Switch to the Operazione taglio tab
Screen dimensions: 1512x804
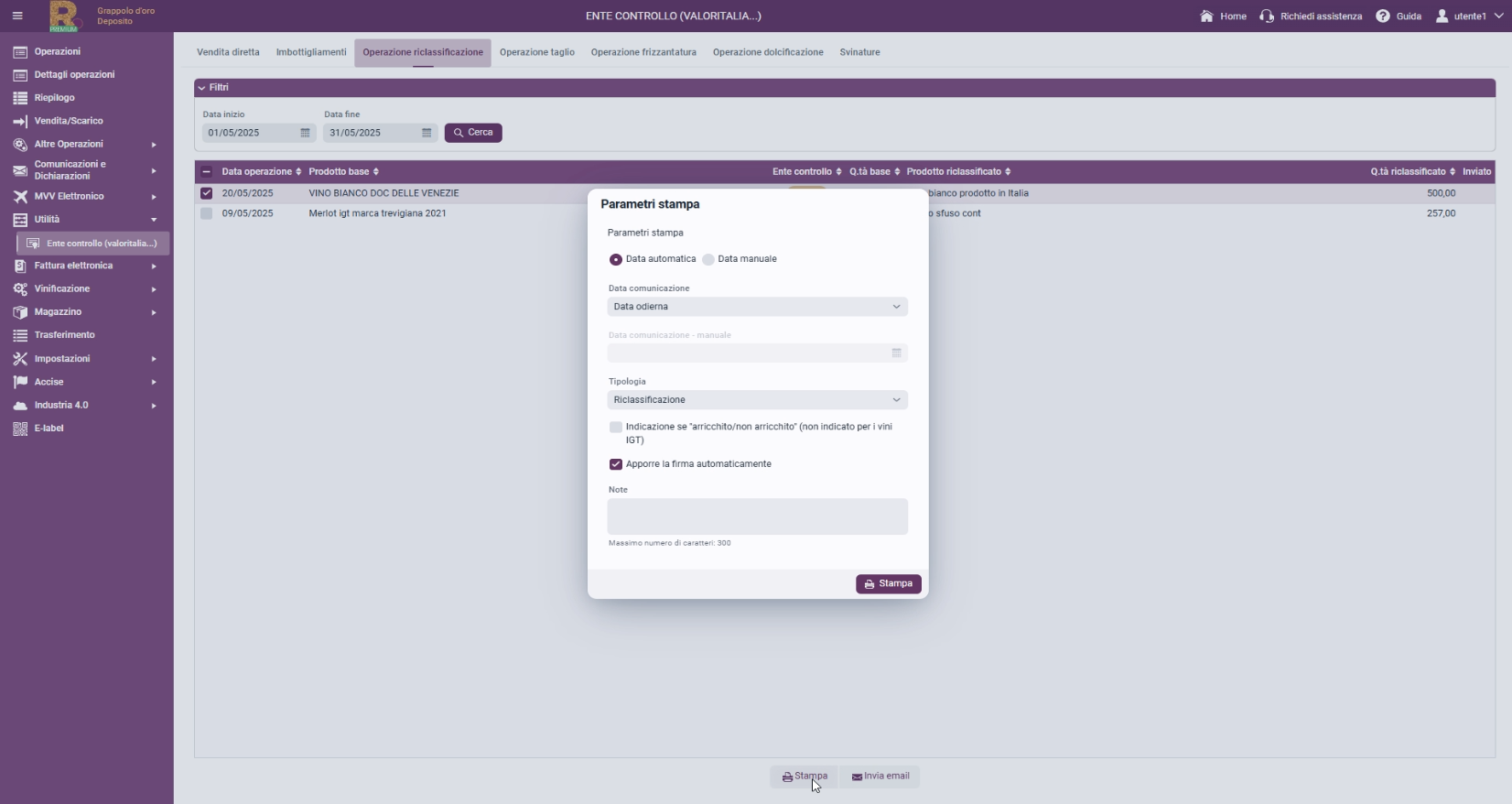(537, 52)
